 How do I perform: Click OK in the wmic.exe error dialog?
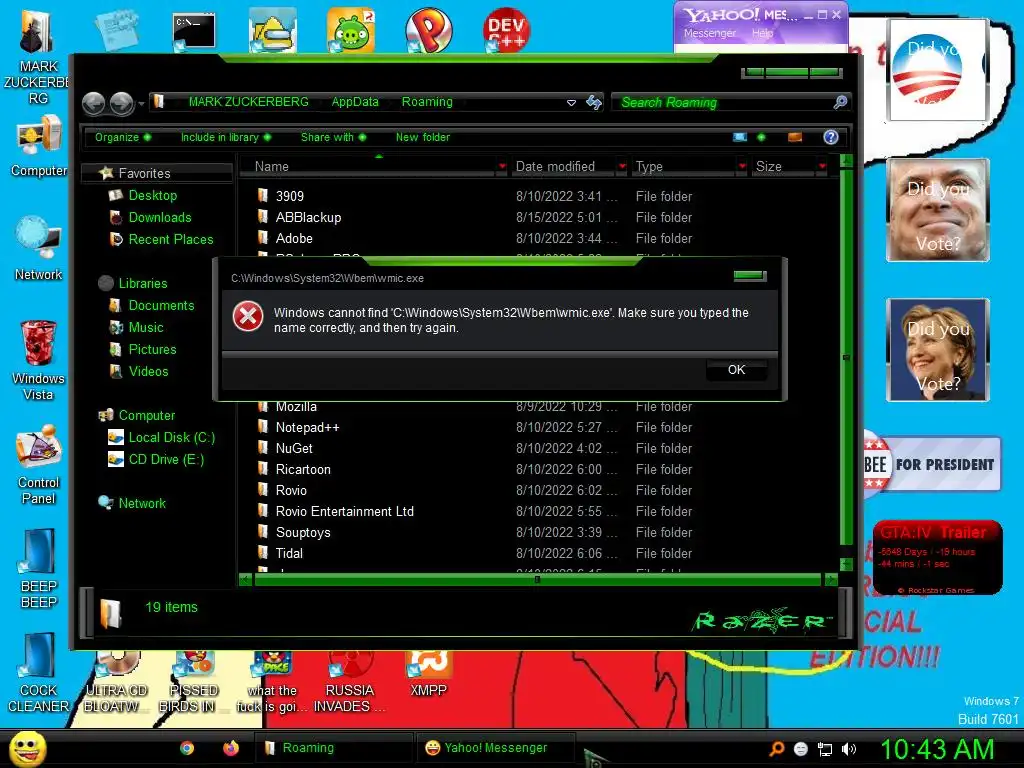pyautogui.click(x=736, y=370)
